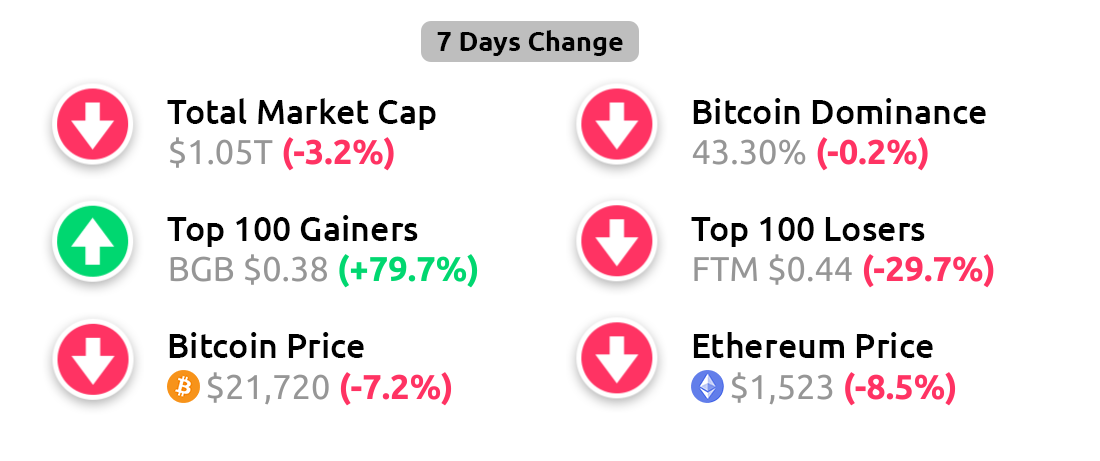Viewport: 1100px width, 461px height.
Task: Click the Bitcoin Price red down arrow icon
Action: click(x=93, y=358)
